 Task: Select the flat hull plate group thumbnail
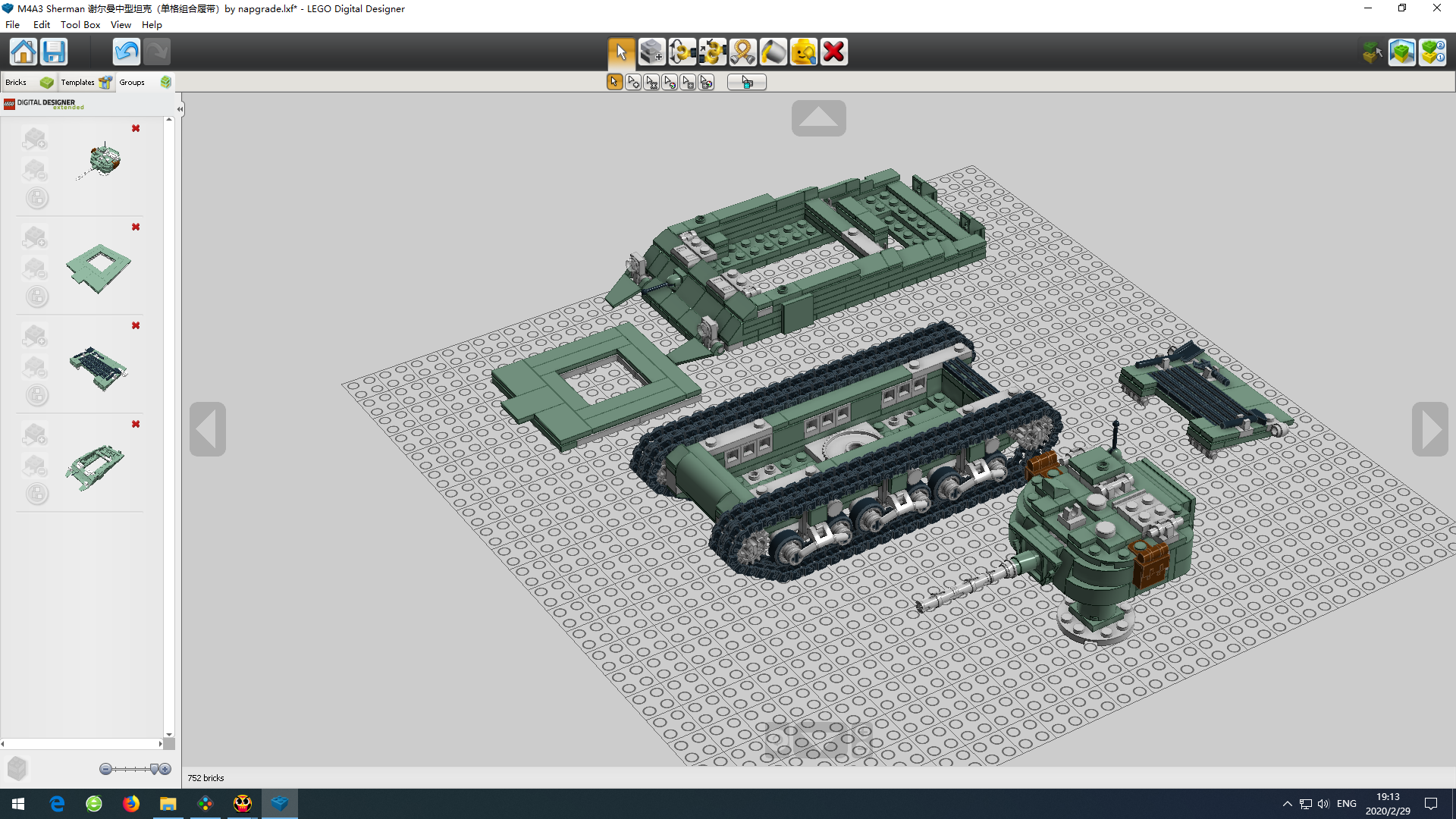(x=99, y=268)
